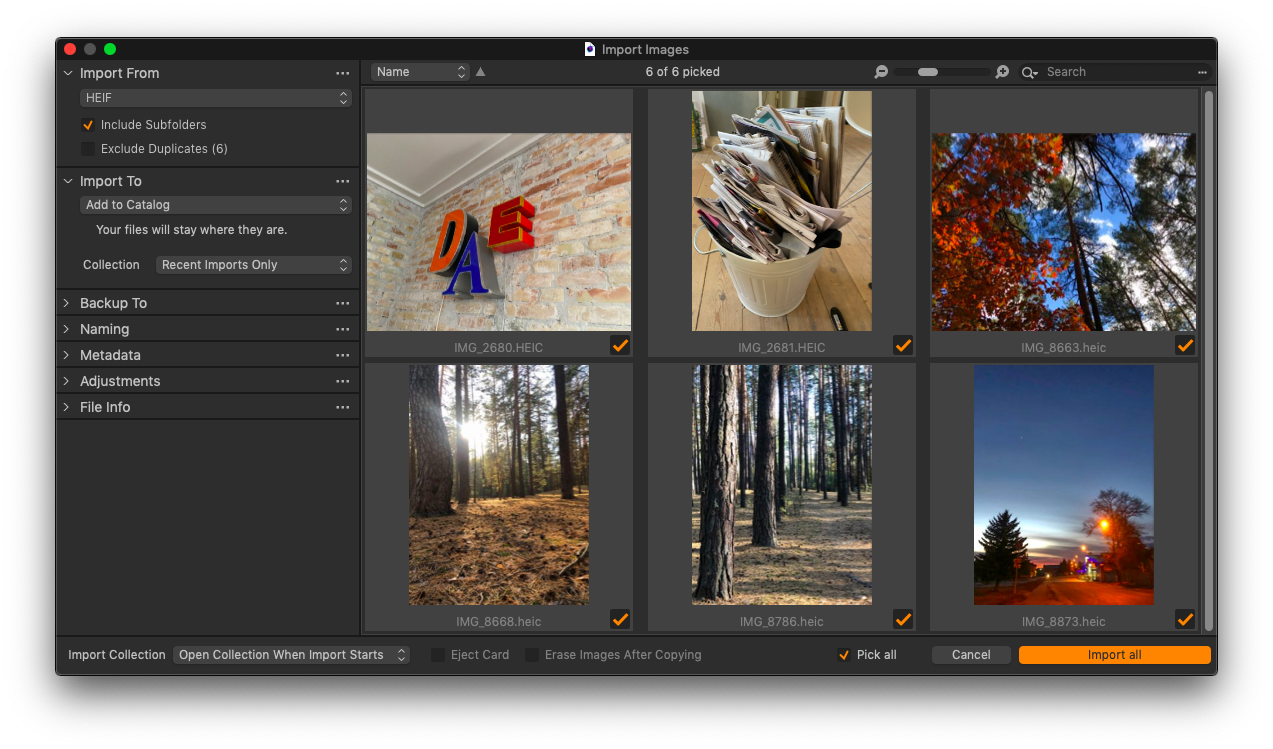Toggle the Pick all checkbox
The width and height of the screenshot is (1273, 749).
click(x=844, y=655)
